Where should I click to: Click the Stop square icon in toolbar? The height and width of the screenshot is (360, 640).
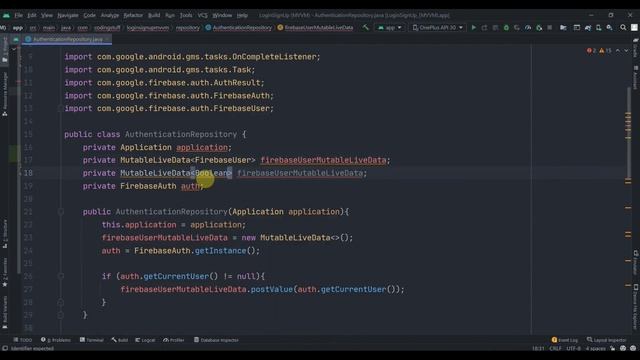550,27
